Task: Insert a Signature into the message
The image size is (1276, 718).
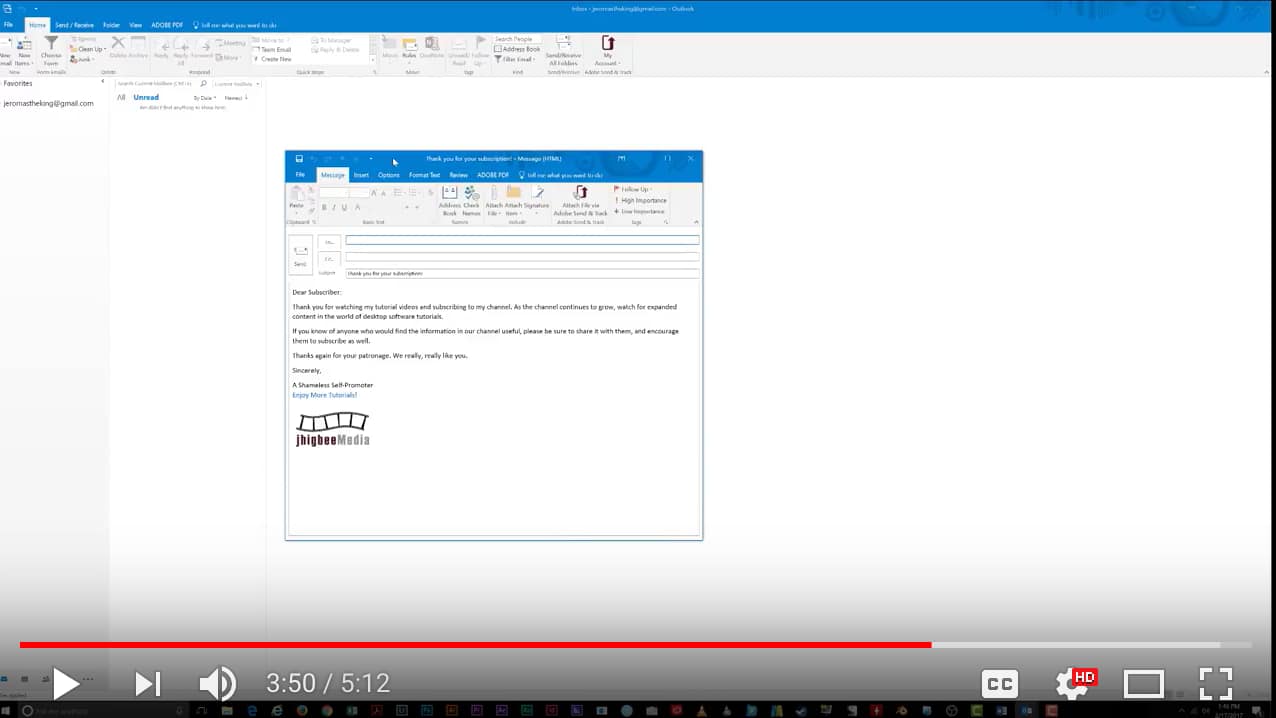Action: point(539,198)
